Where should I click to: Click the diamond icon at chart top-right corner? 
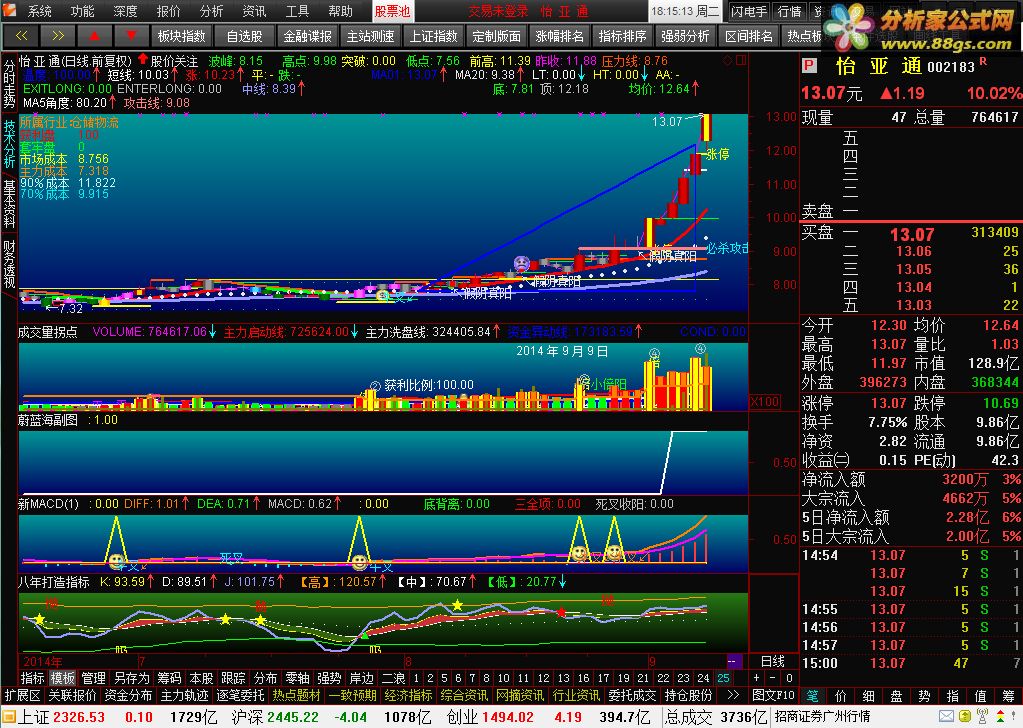pos(727,60)
